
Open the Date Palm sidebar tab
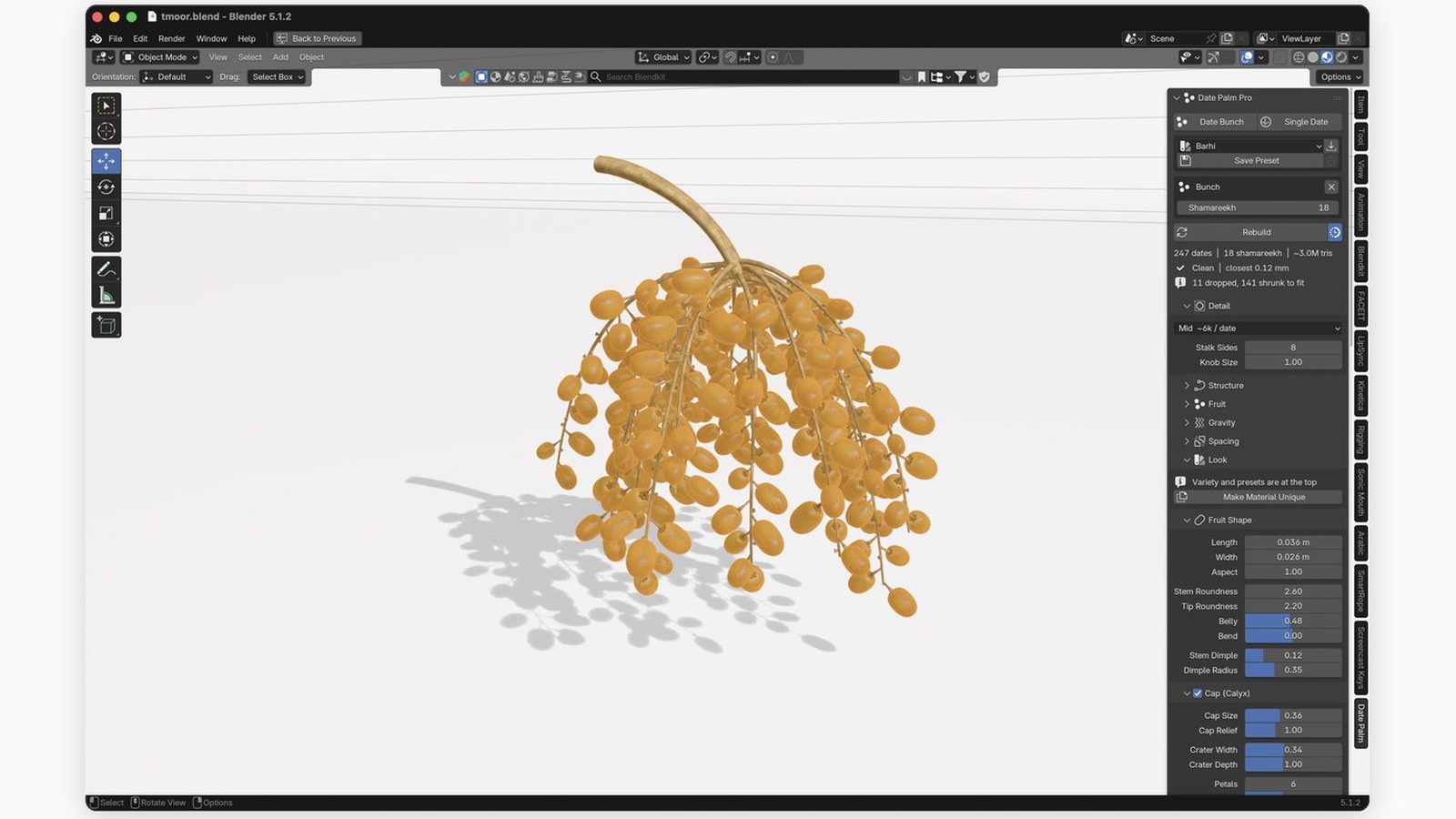click(1360, 724)
